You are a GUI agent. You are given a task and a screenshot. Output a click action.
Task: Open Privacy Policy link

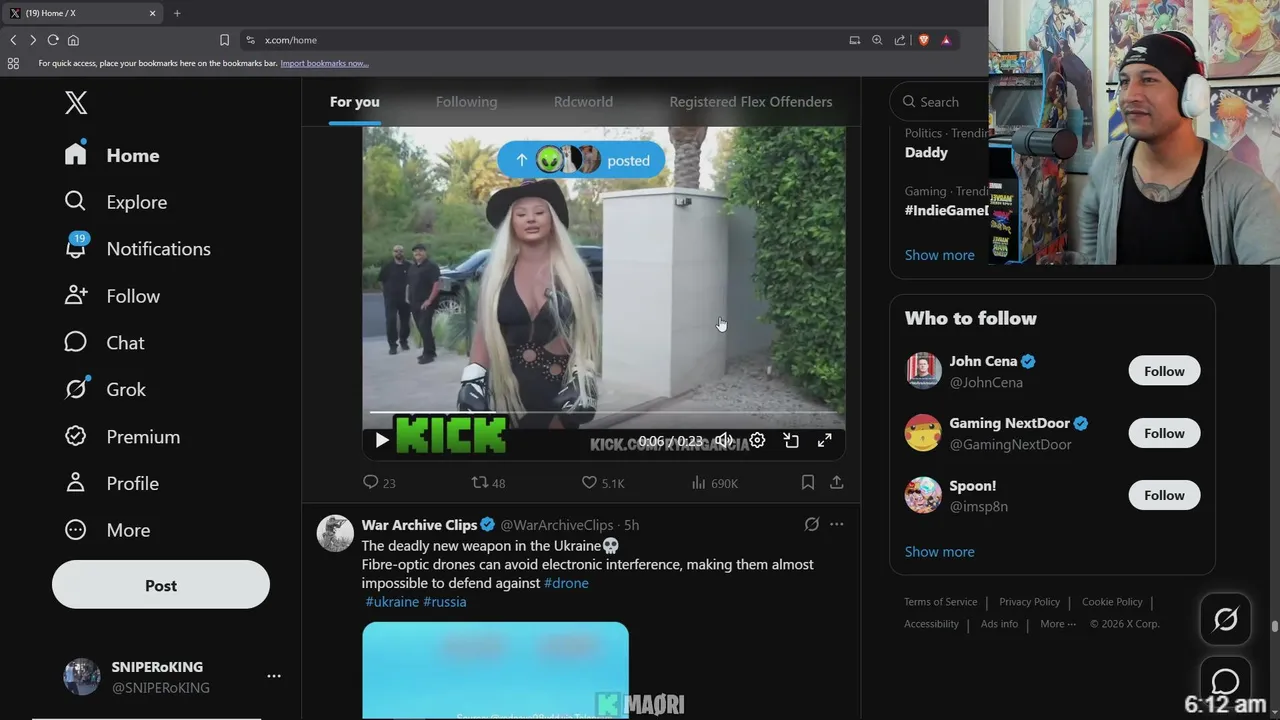pos(1029,602)
